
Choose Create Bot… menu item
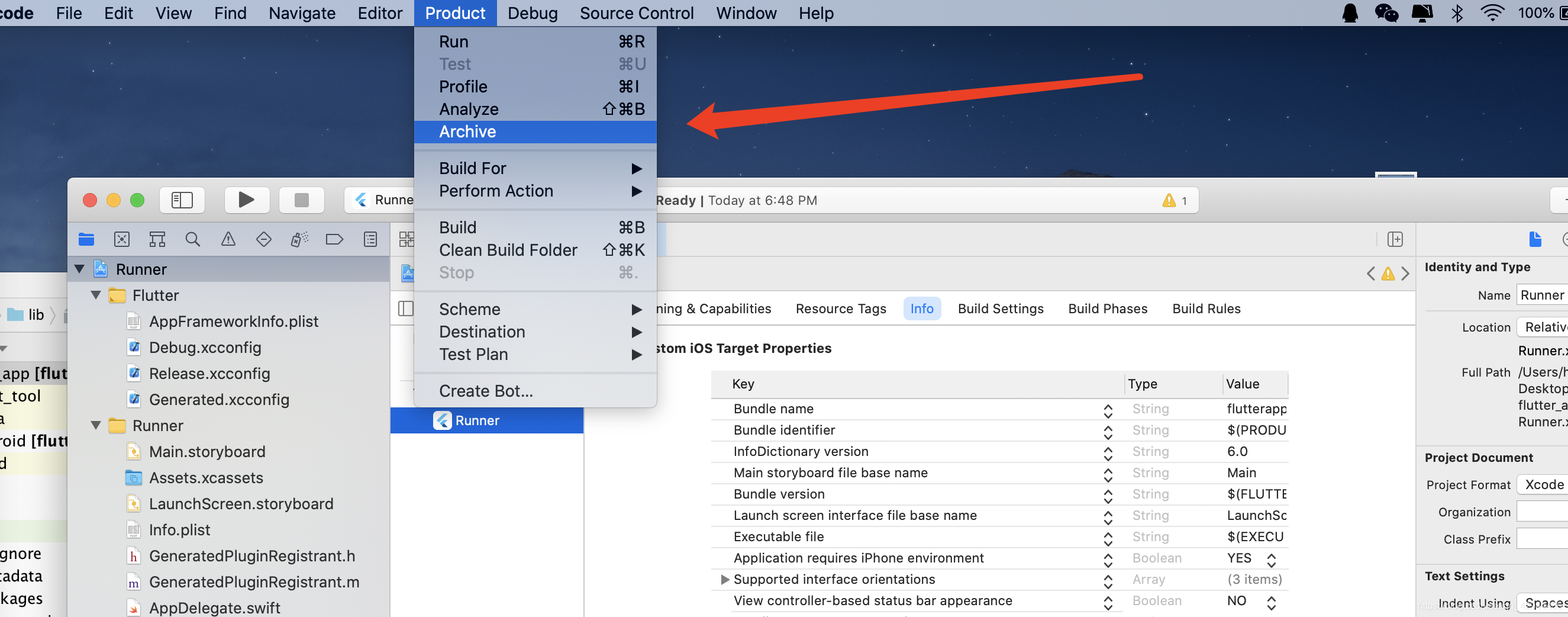coord(535,390)
